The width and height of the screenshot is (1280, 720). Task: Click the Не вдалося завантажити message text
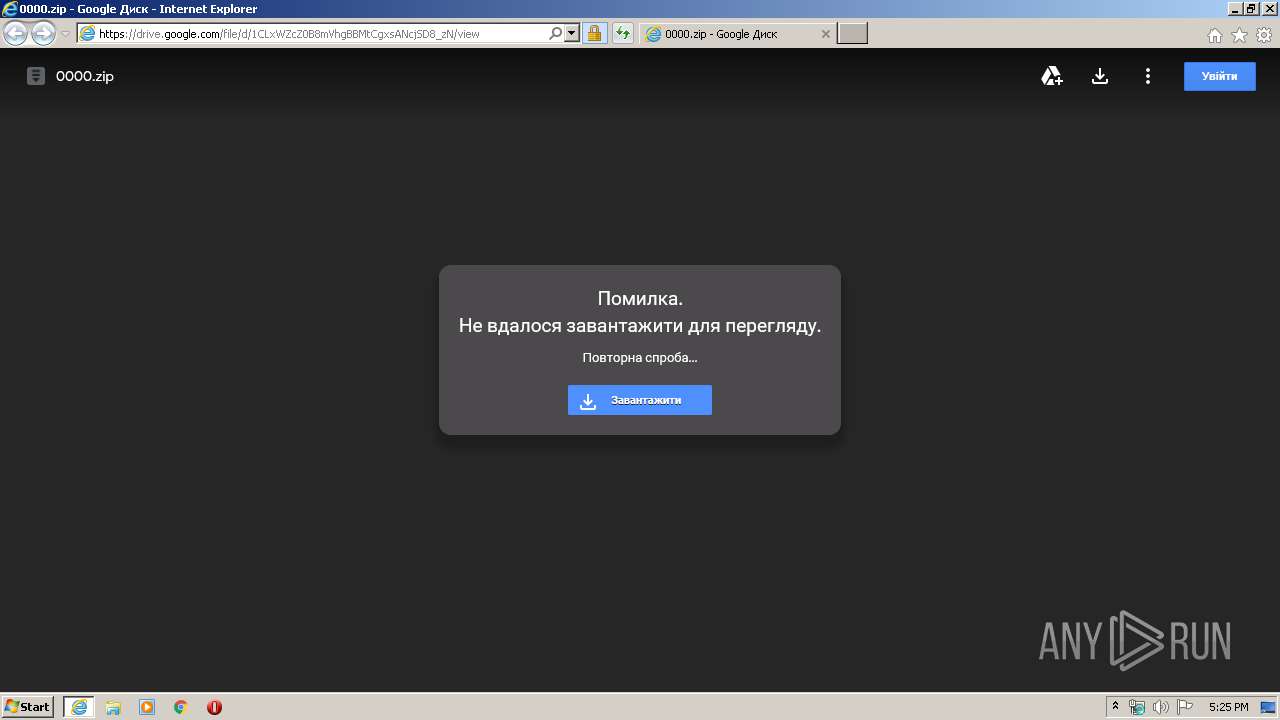[x=640, y=325]
